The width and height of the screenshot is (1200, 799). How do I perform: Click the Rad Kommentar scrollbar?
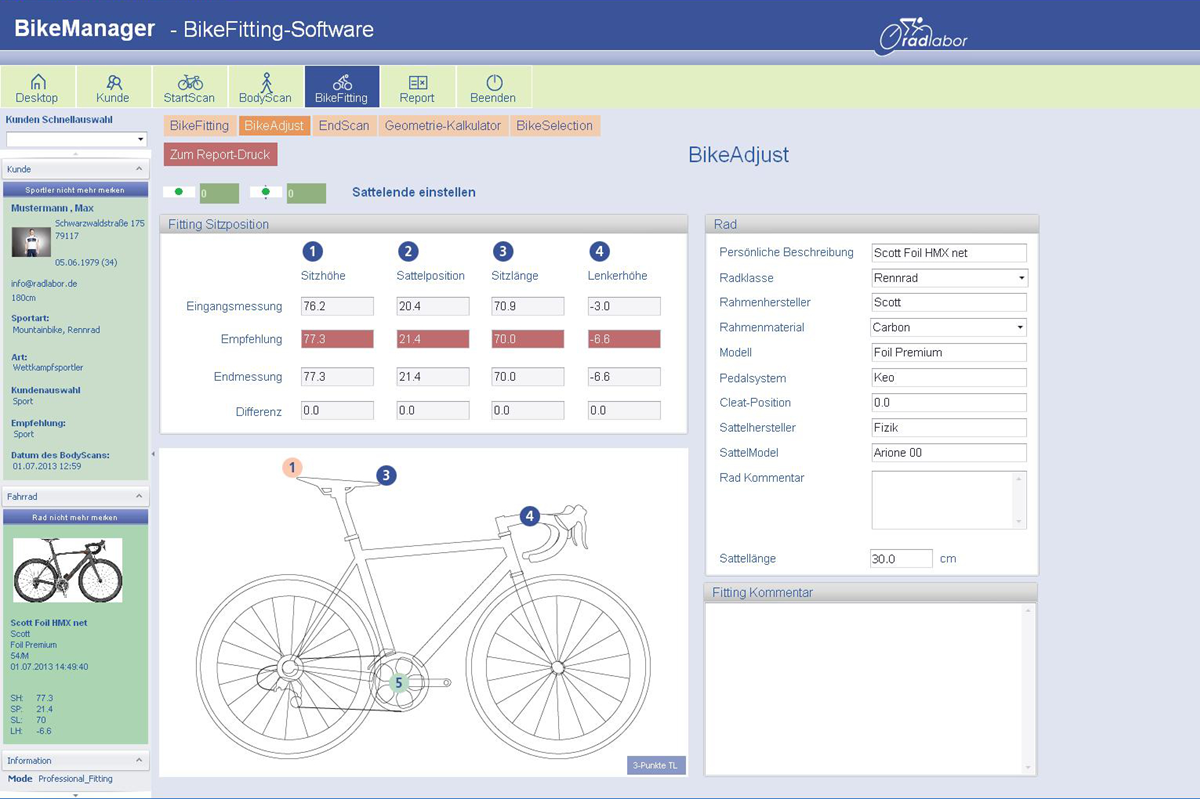click(1020, 500)
